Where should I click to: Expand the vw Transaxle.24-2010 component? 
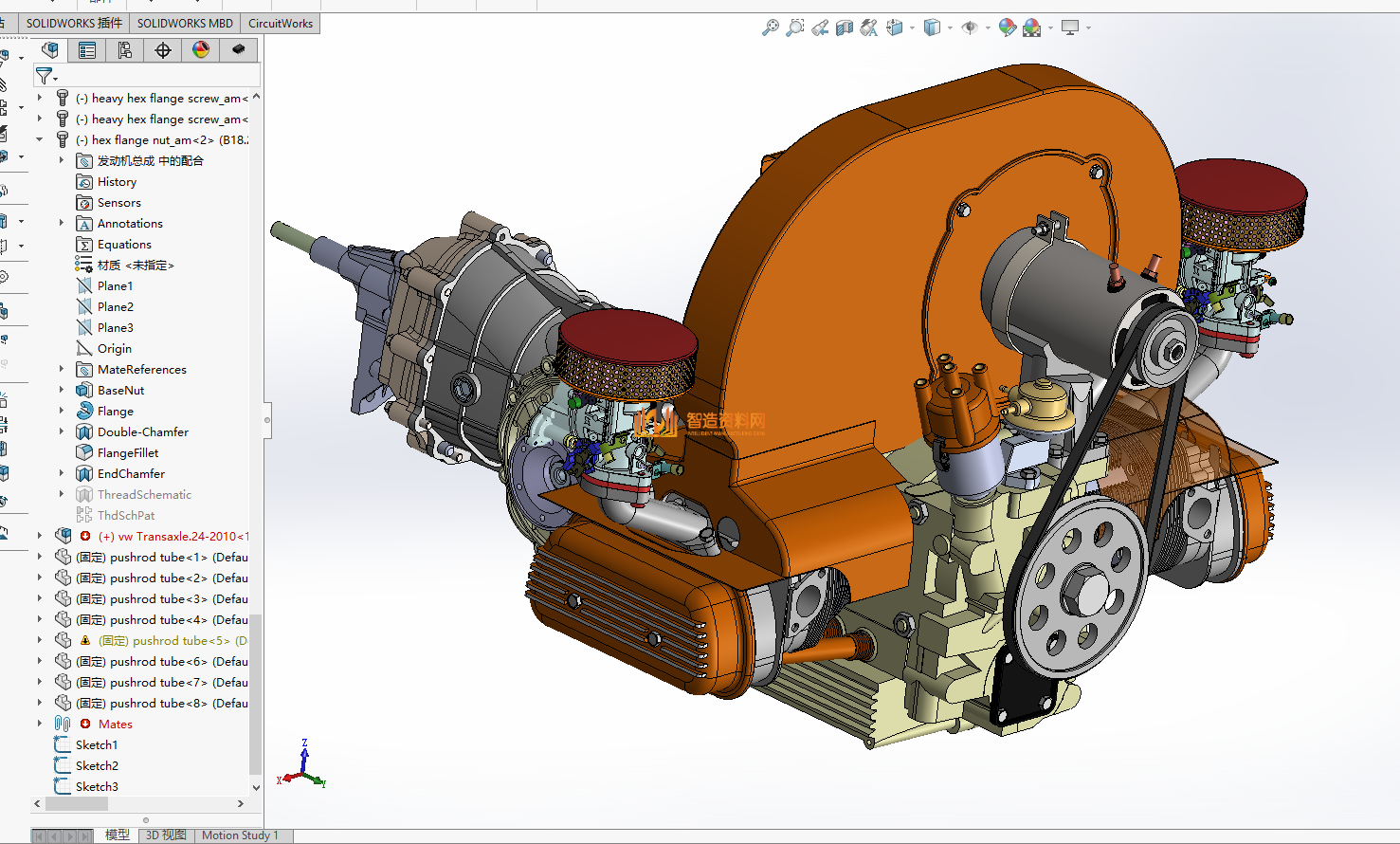coord(39,536)
